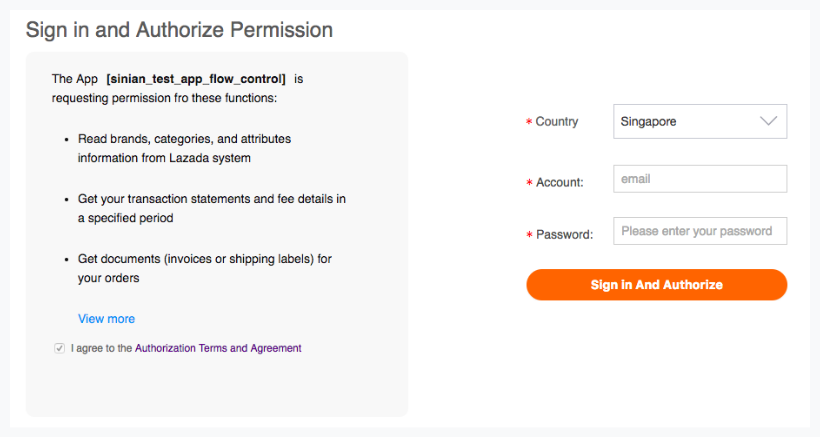Focus the Password input field
820x437 pixels.
pyautogui.click(x=700, y=231)
